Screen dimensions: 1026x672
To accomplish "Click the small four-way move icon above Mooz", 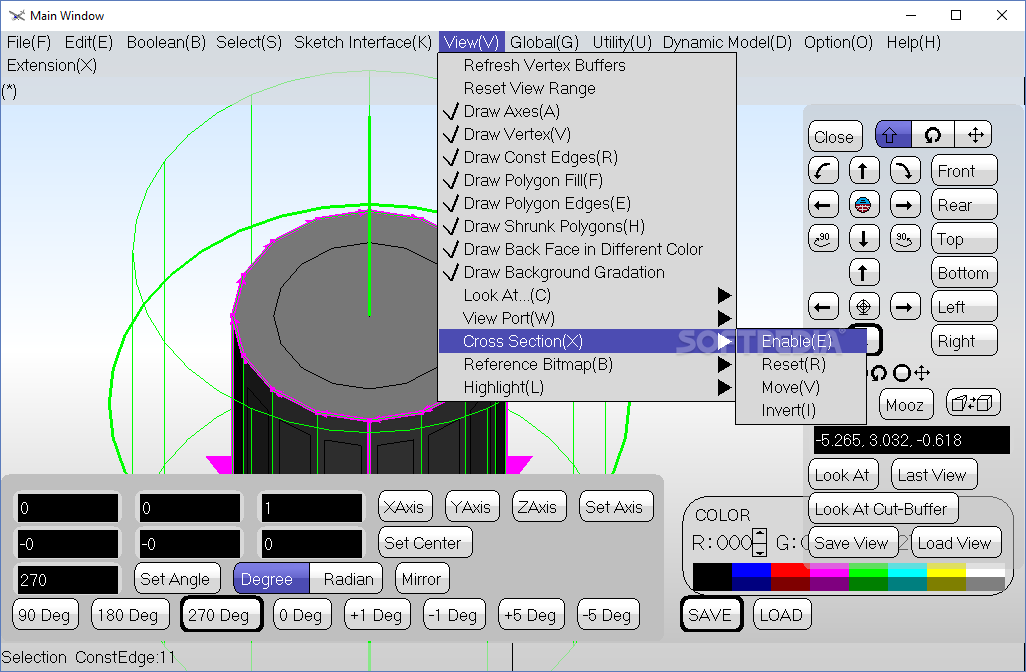I will [922, 373].
